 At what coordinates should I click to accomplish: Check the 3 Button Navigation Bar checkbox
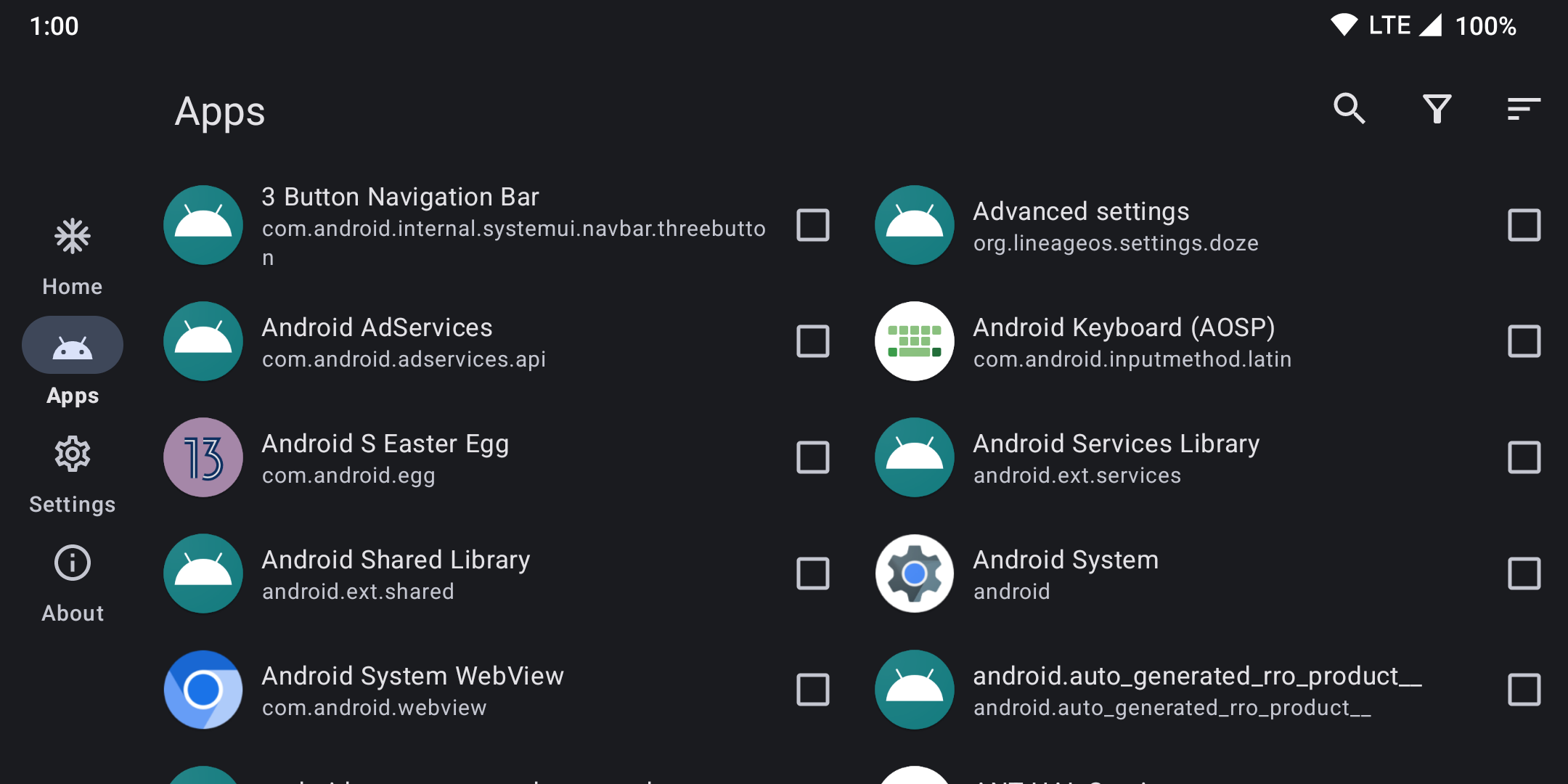813,225
